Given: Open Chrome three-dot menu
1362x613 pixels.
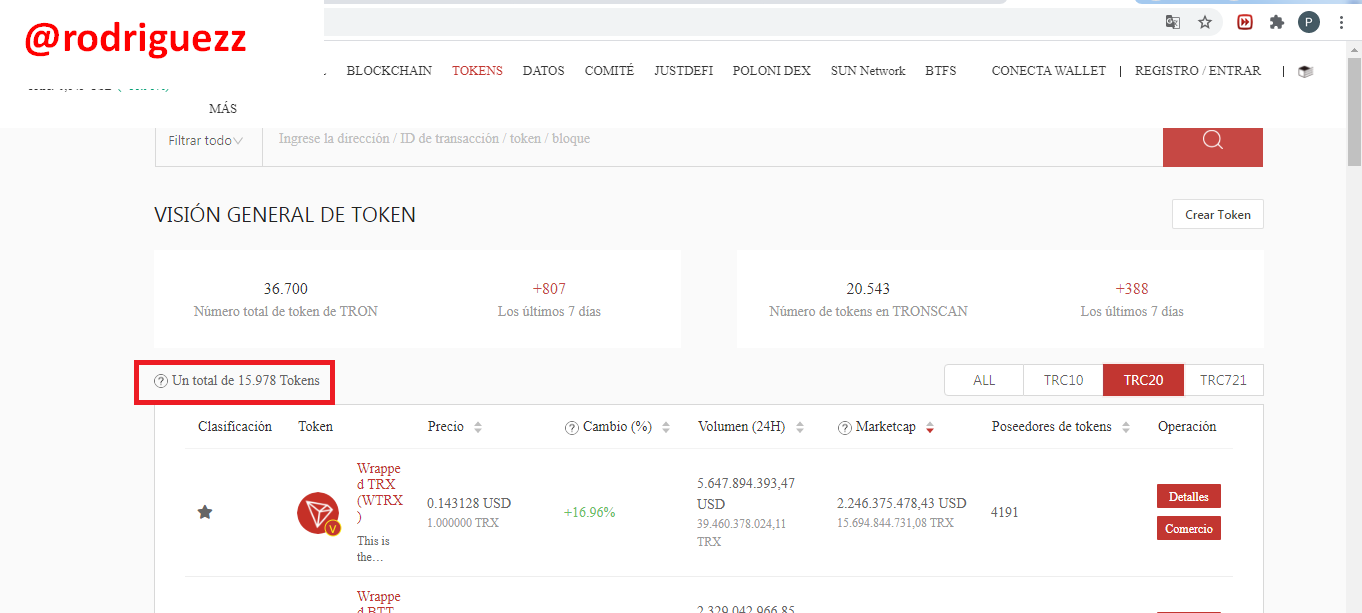Looking at the screenshot, I should click(x=1341, y=22).
